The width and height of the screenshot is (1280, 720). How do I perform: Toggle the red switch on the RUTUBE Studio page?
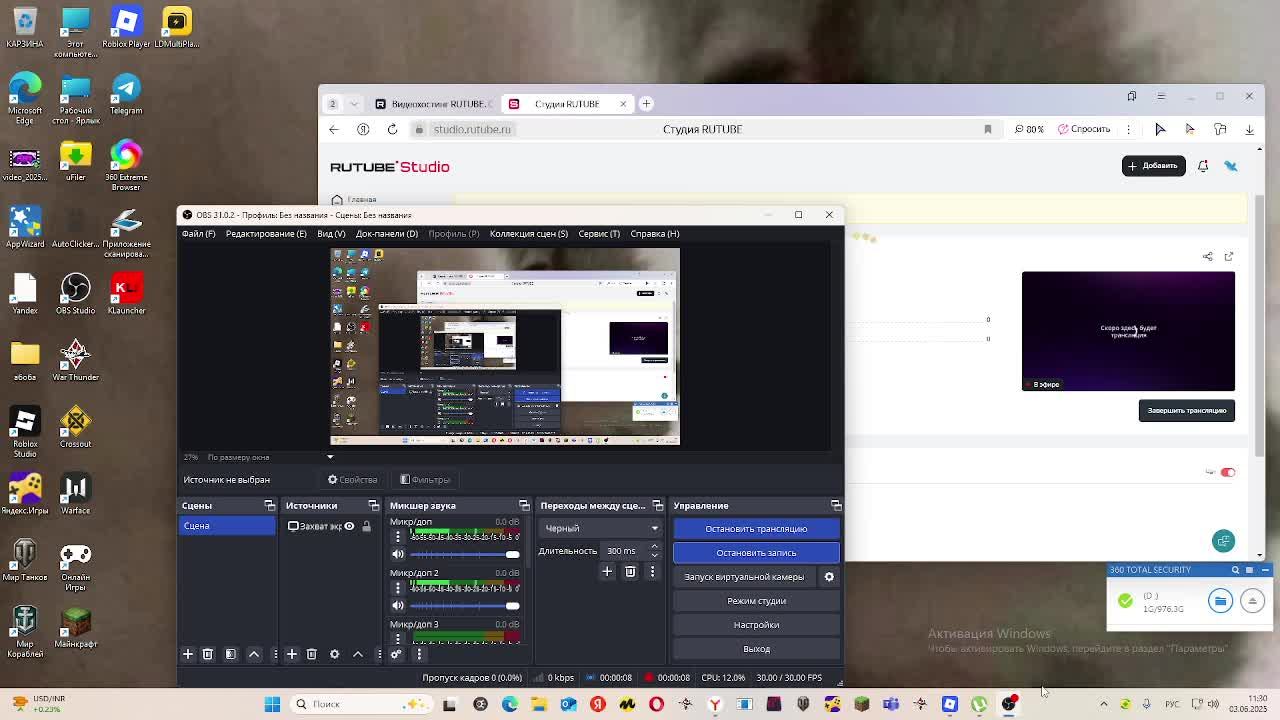(1228, 472)
